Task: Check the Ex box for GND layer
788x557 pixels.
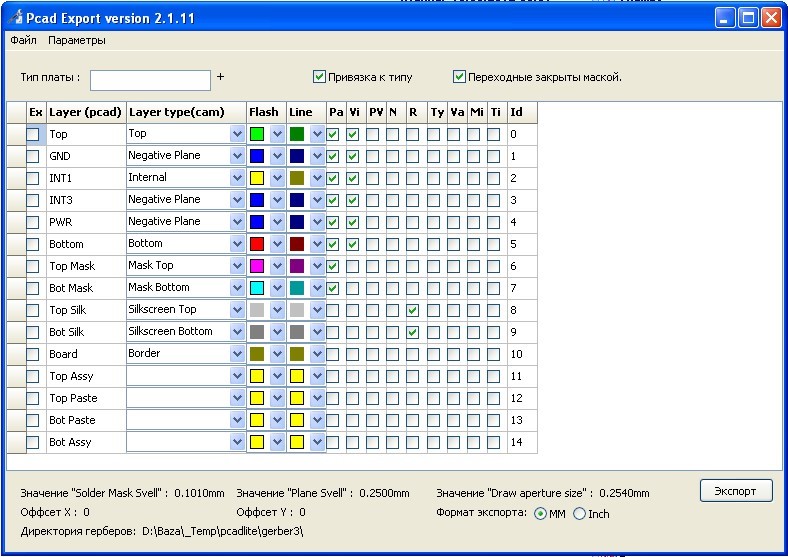Action: (x=33, y=156)
